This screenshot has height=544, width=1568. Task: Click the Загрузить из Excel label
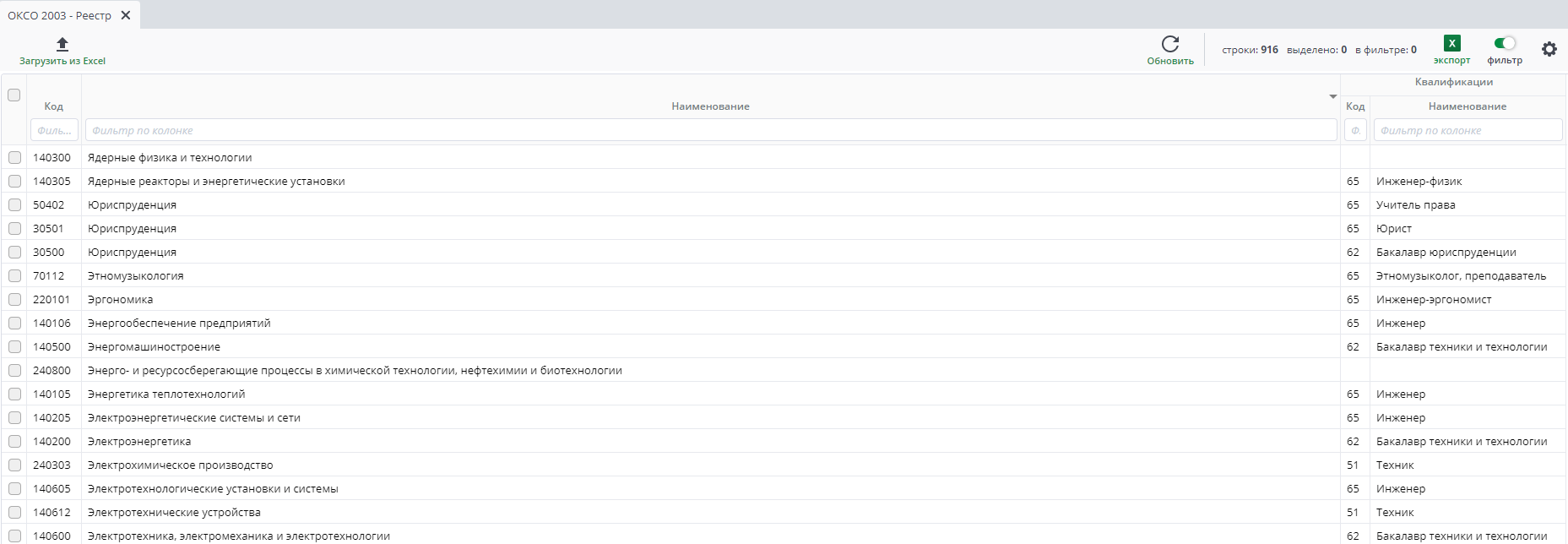pyautogui.click(x=62, y=61)
